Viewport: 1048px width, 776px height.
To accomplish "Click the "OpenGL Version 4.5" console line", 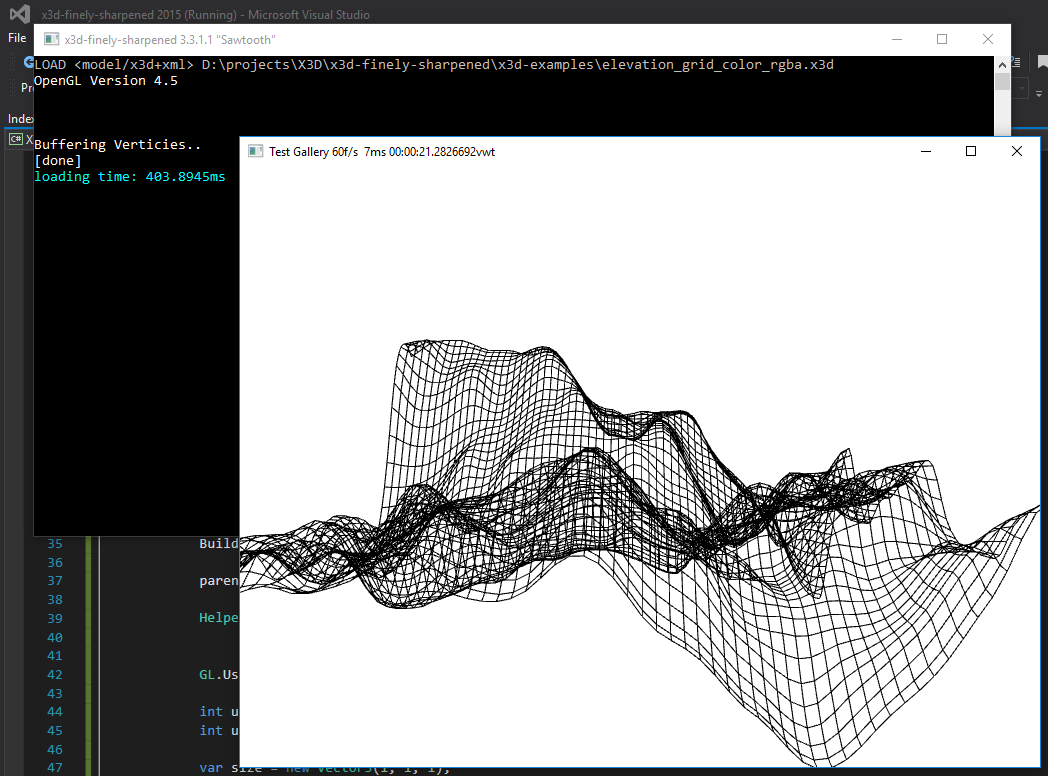I will click(106, 80).
